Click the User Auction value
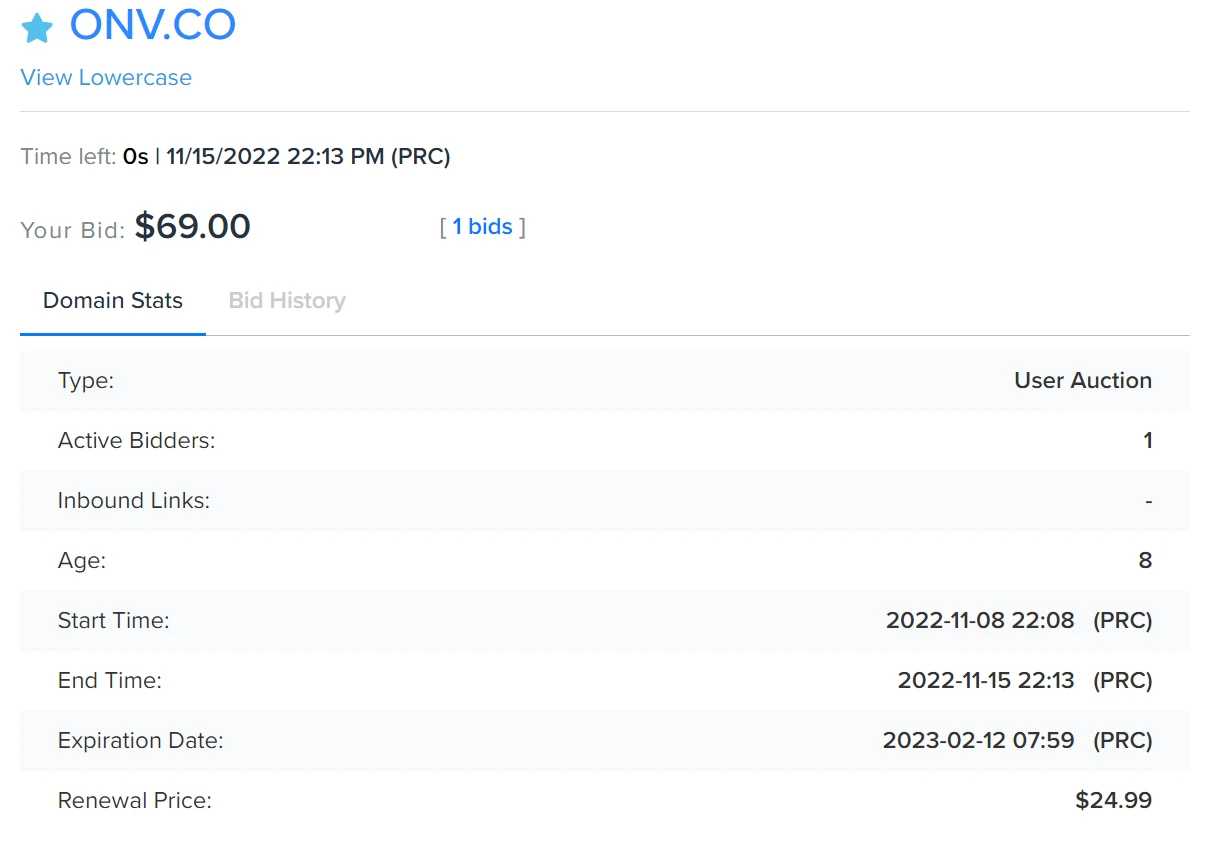This screenshot has height=856, width=1205. point(1083,380)
